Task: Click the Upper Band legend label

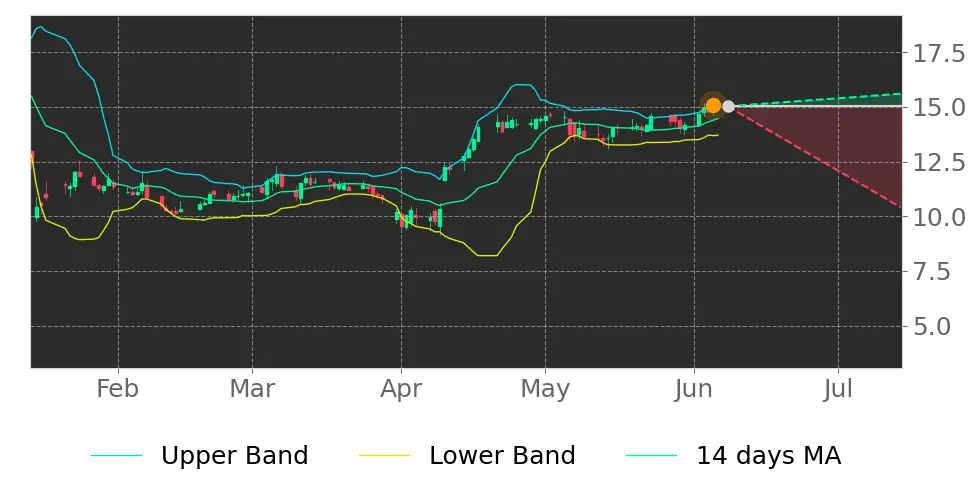Action: coord(234,456)
